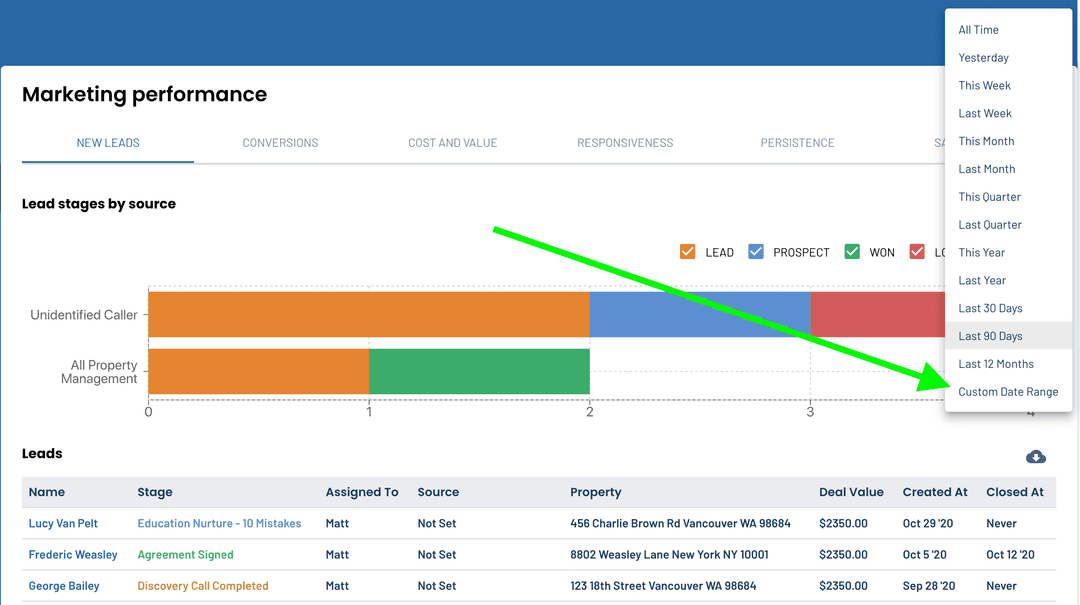Sort leads by Deal Value column
Image resolution: width=1080 pixels, height=605 pixels.
pos(851,492)
